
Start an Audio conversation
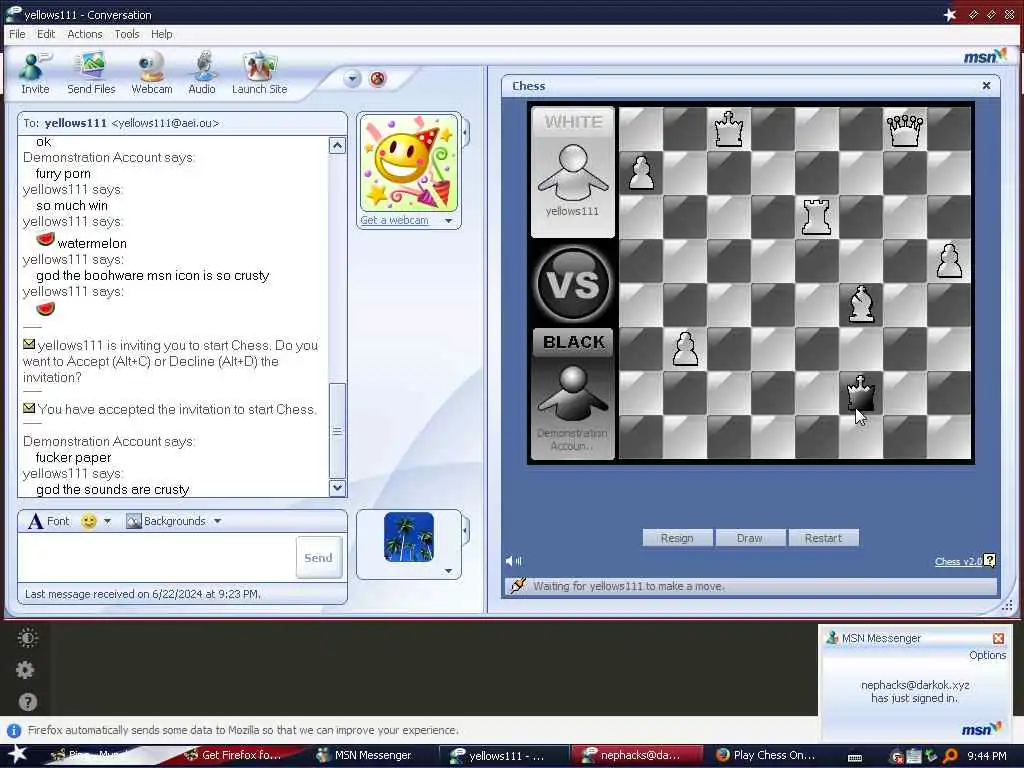pos(202,73)
